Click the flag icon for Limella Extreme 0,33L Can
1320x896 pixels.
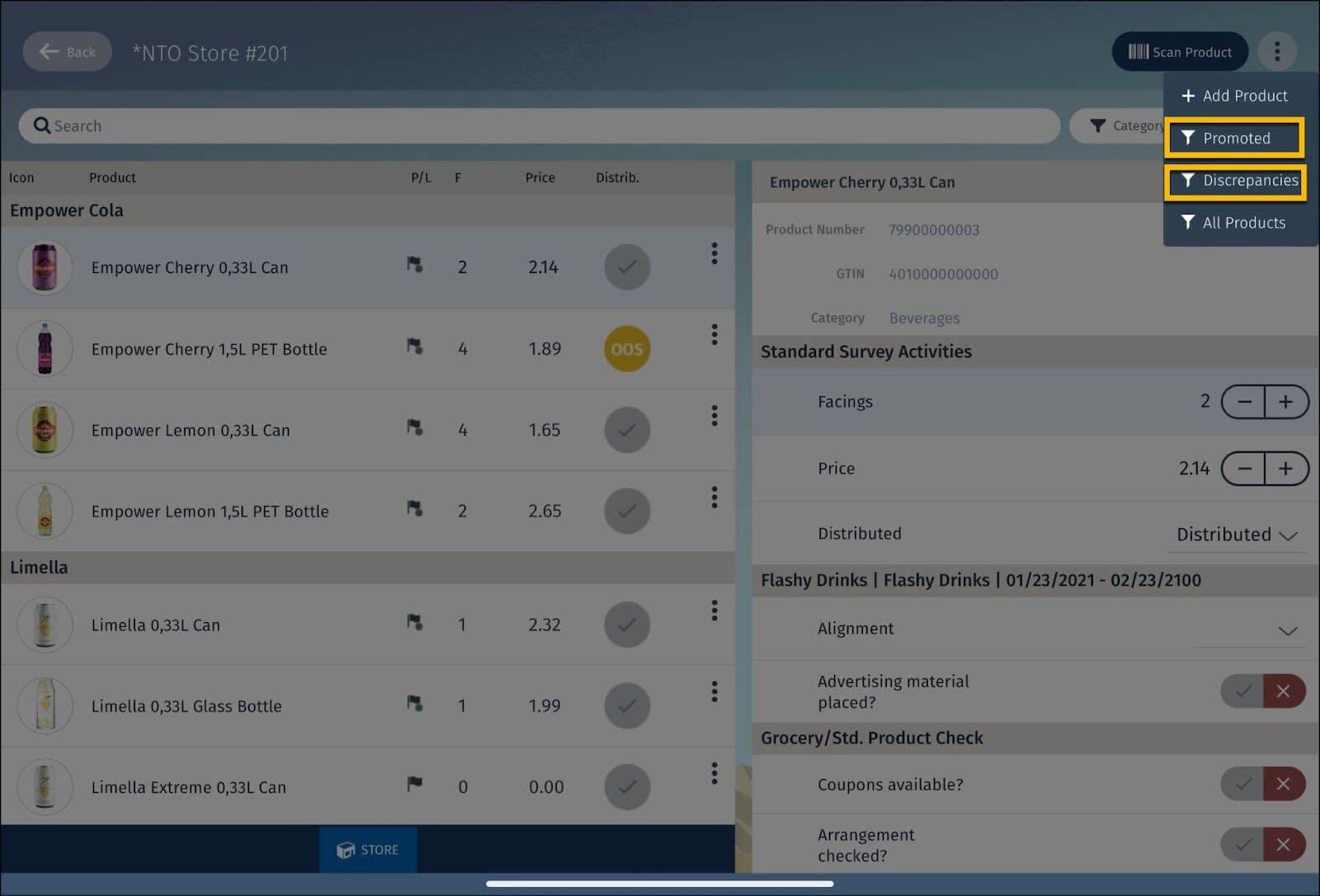(415, 784)
